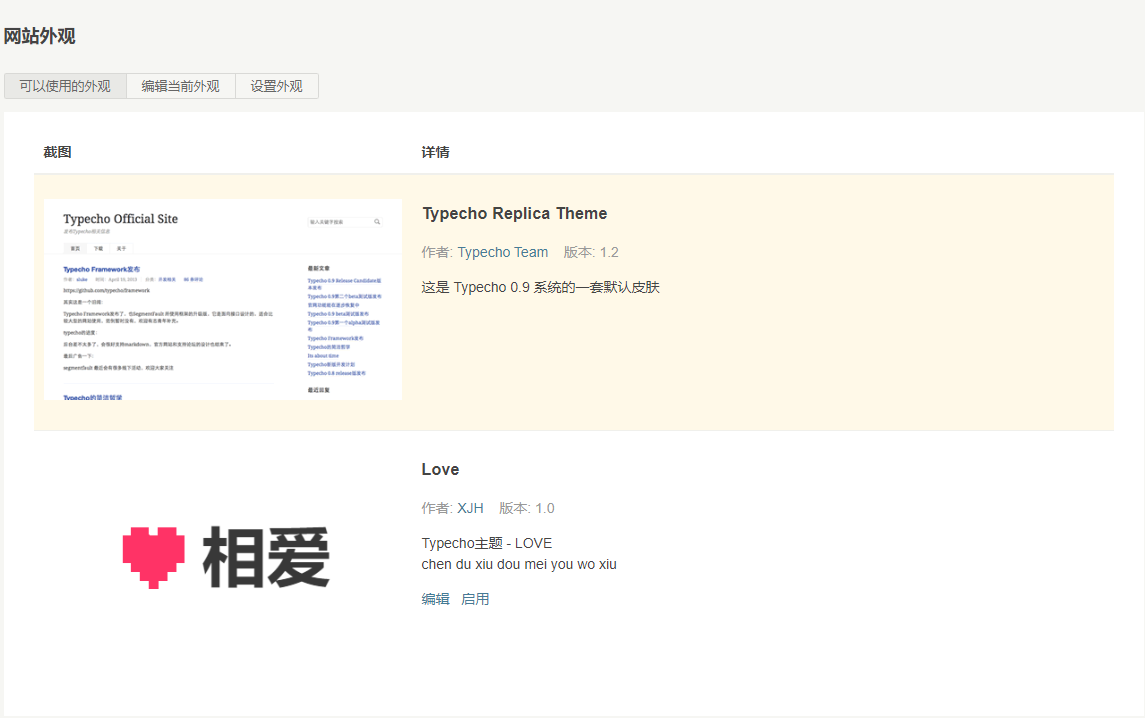Image resolution: width=1145 pixels, height=718 pixels.
Task: Click the Typecho Replica Theme title
Action: pyautogui.click(x=514, y=213)
